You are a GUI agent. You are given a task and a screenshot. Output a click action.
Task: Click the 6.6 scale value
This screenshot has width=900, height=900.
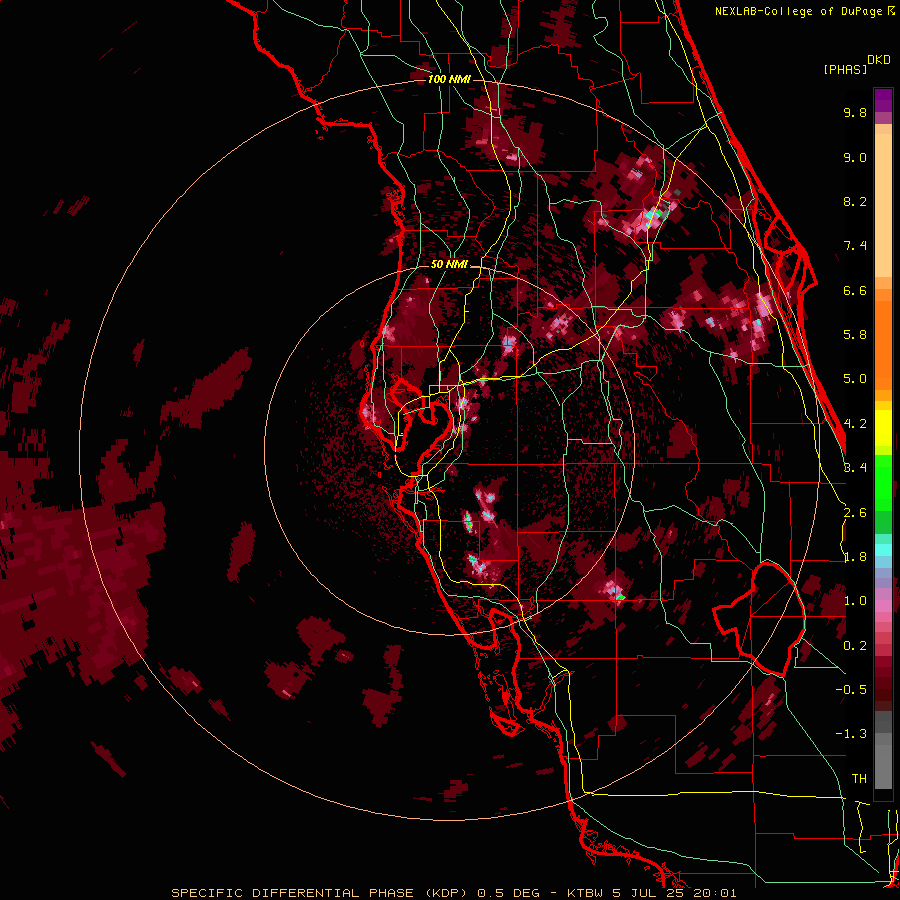[855, 290]
